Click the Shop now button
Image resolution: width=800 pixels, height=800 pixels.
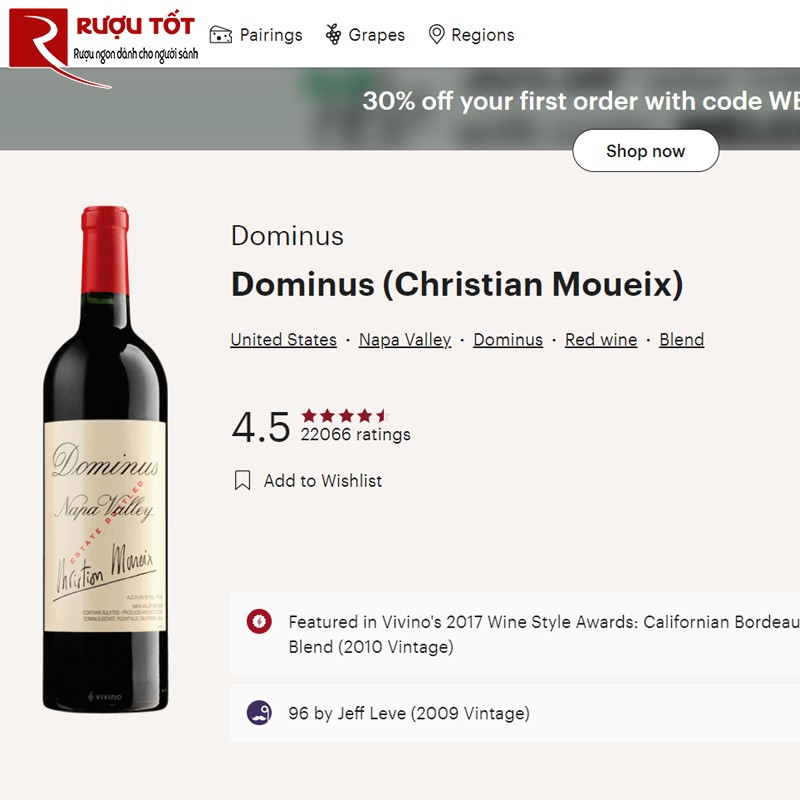pyautogui.click(x=645, y=151)
